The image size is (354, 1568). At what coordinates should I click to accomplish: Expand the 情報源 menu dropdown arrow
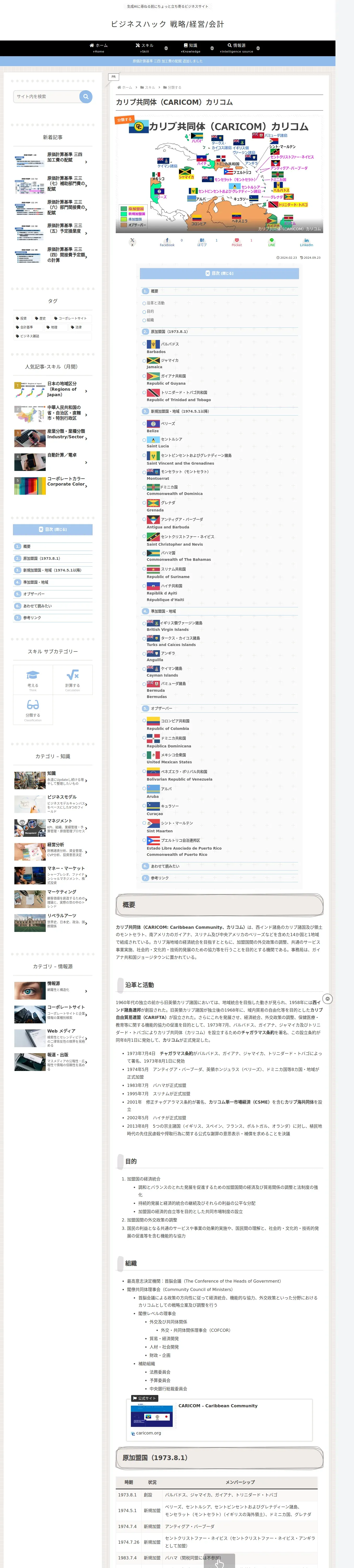coord(258,48)
